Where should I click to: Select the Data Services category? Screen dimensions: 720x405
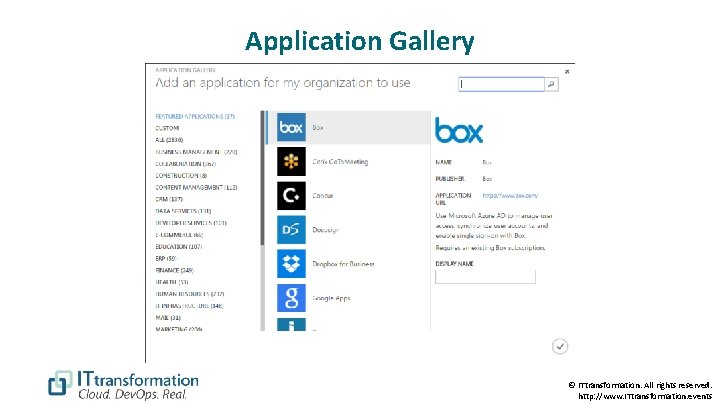183,211
